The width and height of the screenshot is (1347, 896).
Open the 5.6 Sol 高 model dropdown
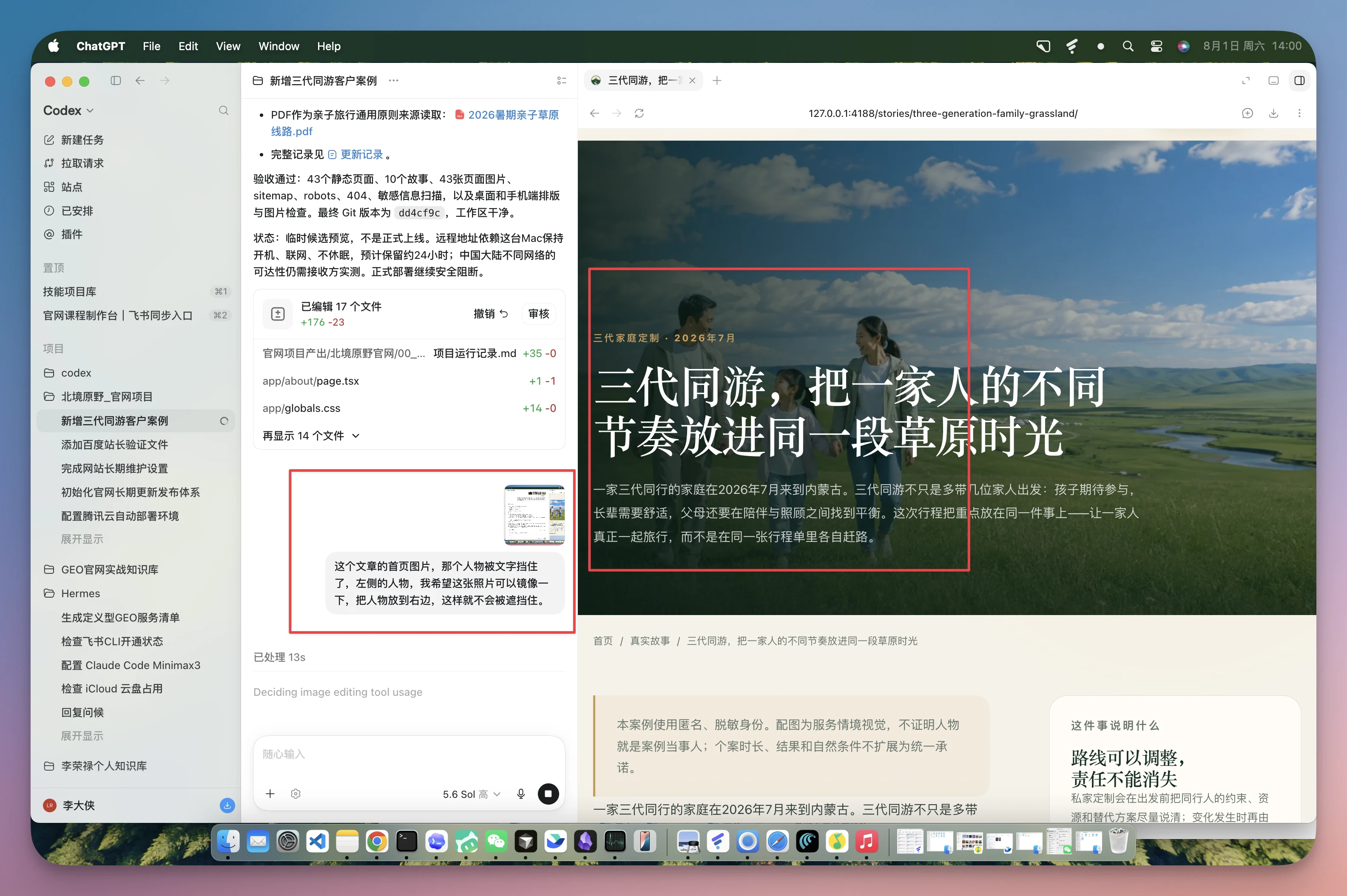coord(472,794)
